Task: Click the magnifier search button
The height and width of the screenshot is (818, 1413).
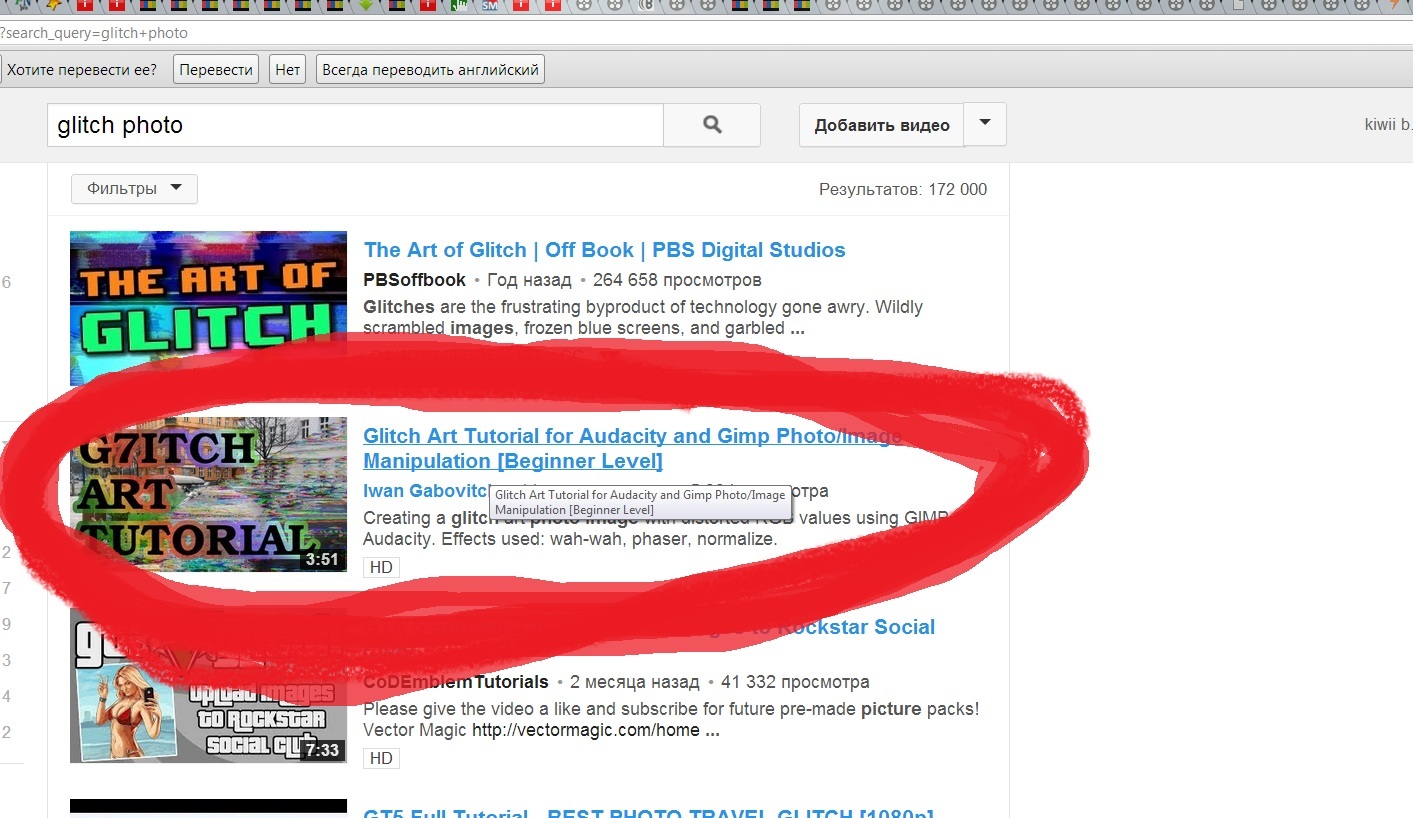Action: [x=712, y=125]
